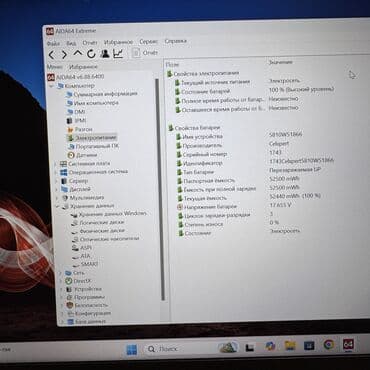Click the DirectX Xbox icon
370x370 pixels.
coord(69,281)
